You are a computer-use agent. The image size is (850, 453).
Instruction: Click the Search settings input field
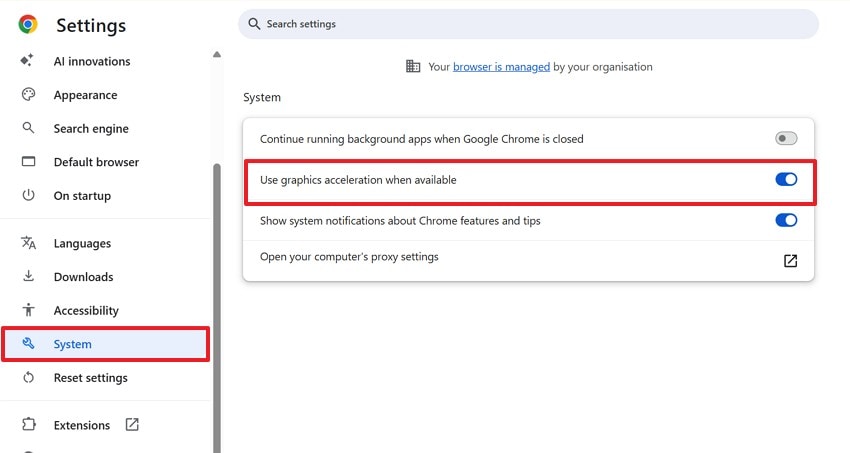(529, 24)
